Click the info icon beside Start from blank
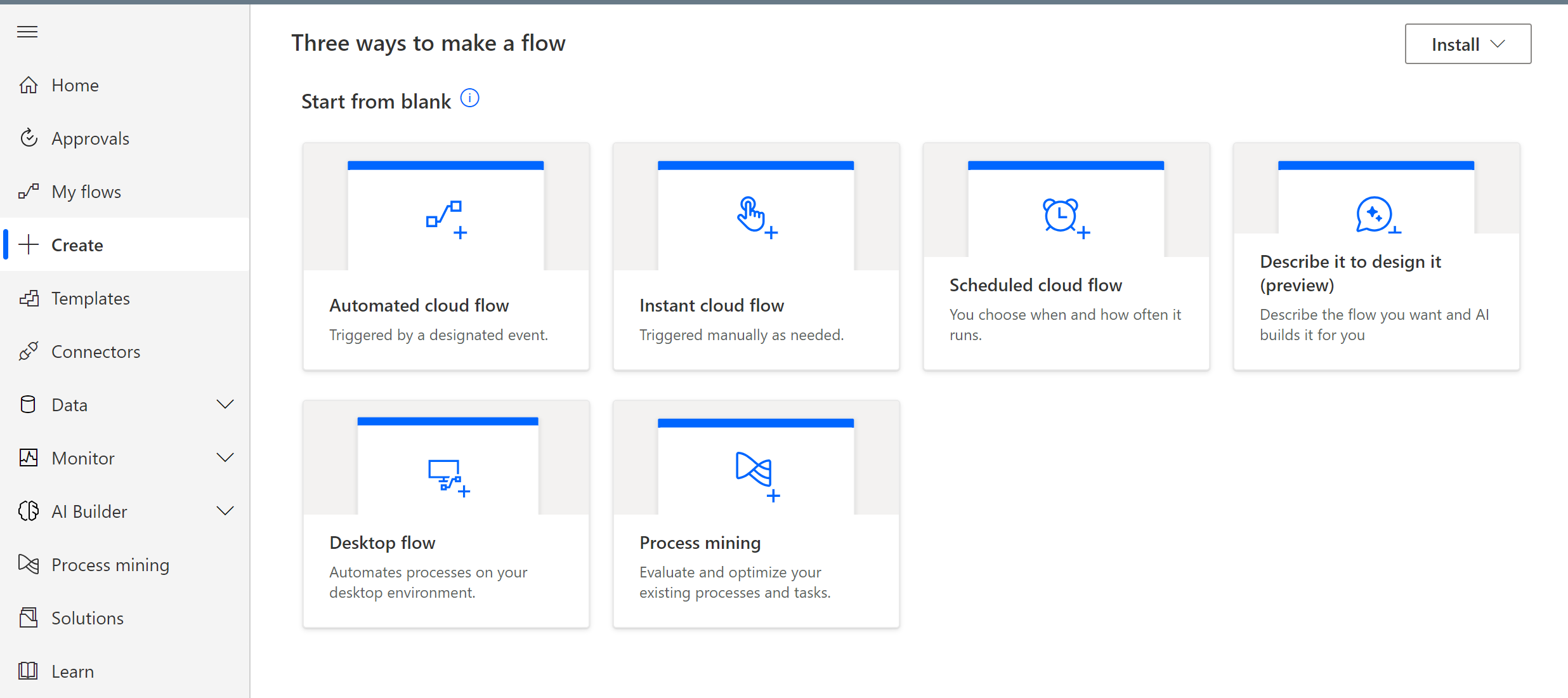 coord(469,99)
